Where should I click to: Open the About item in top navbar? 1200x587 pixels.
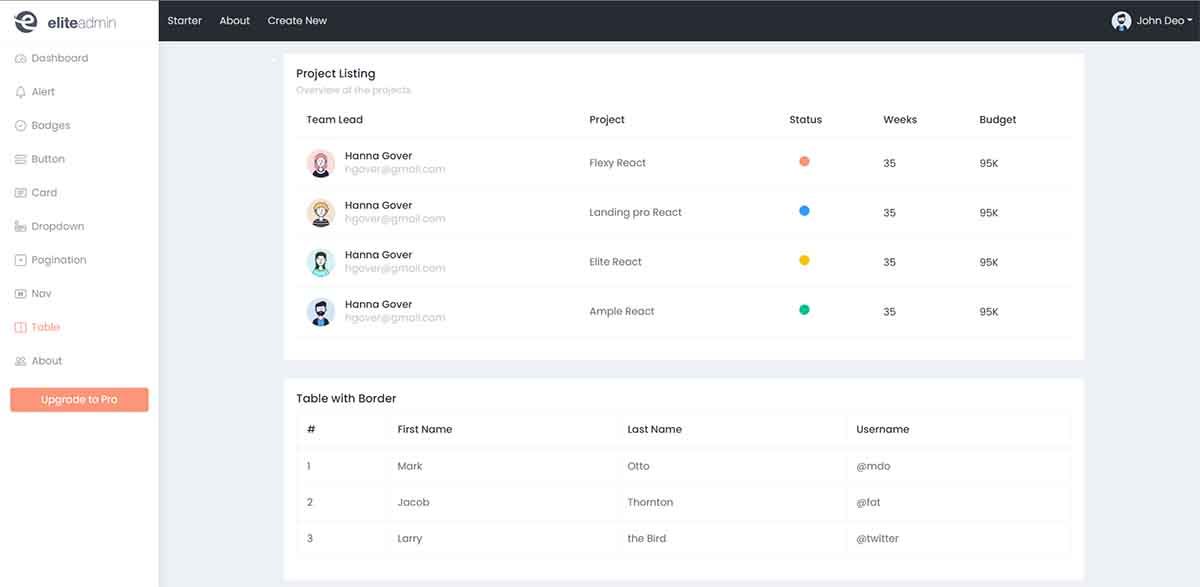(x=234, y=20)
